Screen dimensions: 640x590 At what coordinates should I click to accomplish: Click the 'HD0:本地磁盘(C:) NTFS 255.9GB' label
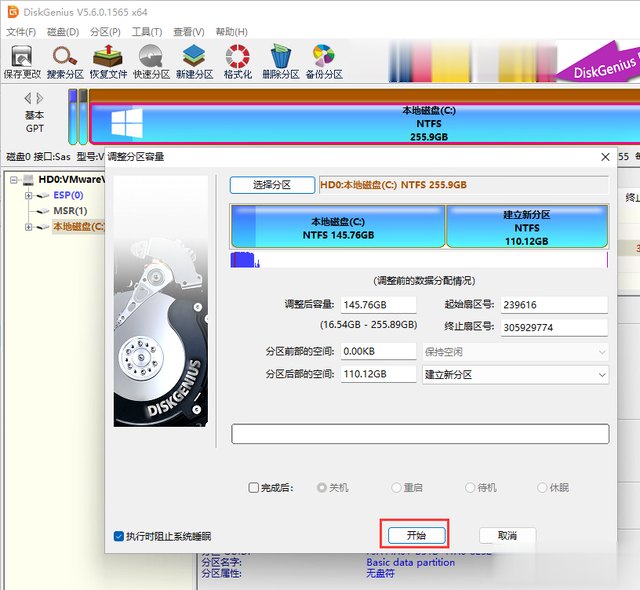point(393,185)
